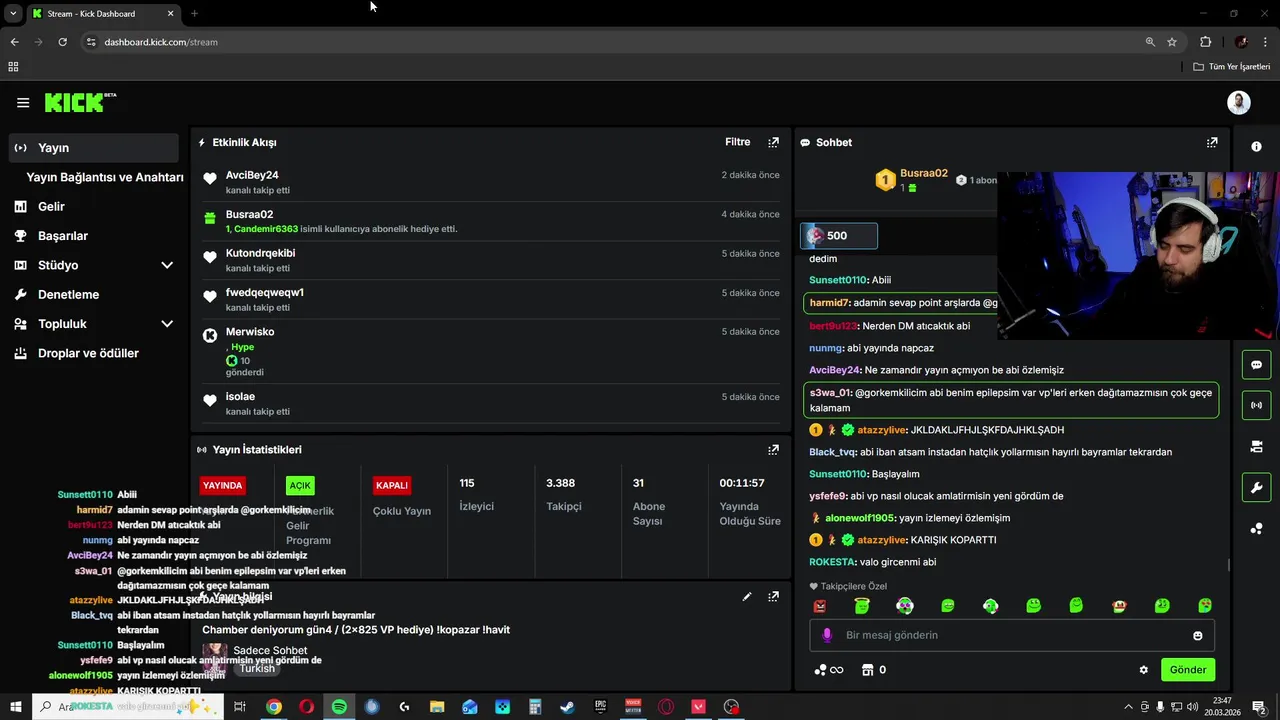Open the hamburger menu next to Kick logo
The width and height of the screenshot is (1280, 720).
pos(23,102)
